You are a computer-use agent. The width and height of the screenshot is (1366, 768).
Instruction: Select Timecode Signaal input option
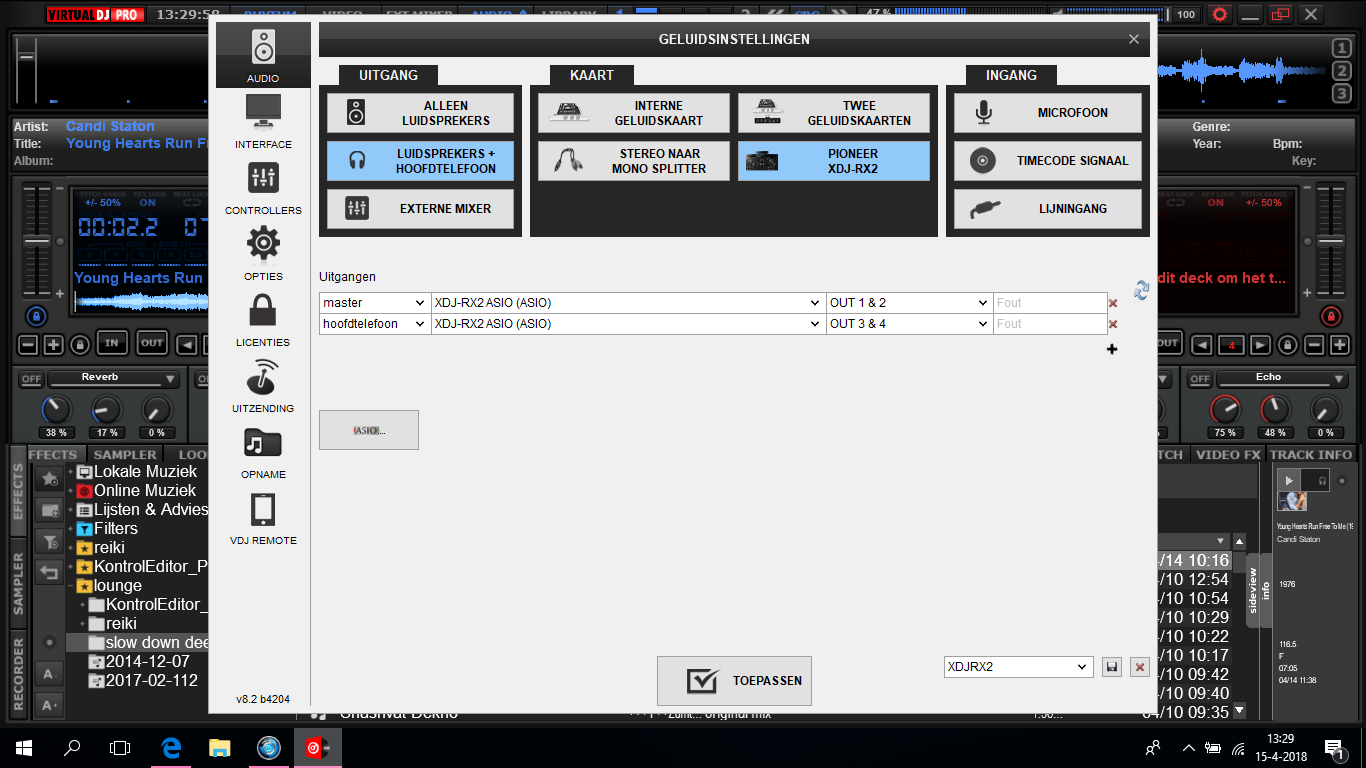[1047, 161]
